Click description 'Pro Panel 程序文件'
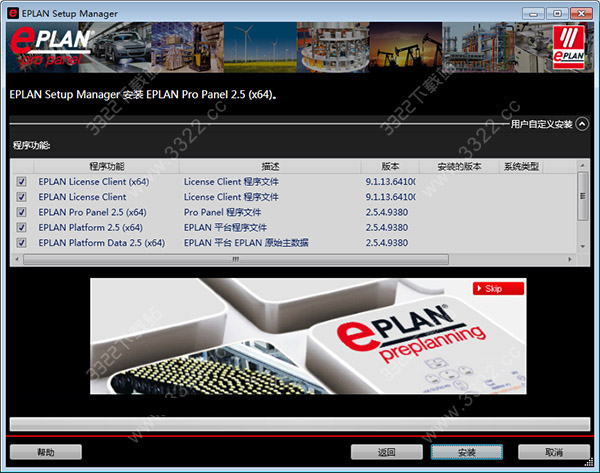This screenshot has width=600, height=473. pos(222,212)
